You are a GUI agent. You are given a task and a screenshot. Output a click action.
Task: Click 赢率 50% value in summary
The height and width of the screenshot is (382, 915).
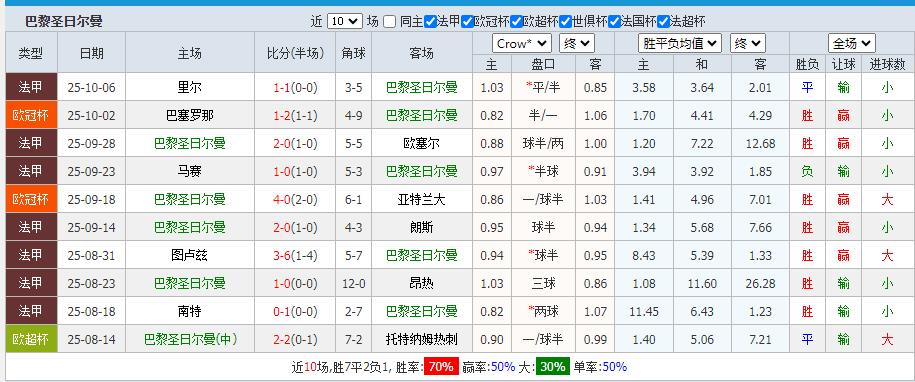tap(503, 367)
